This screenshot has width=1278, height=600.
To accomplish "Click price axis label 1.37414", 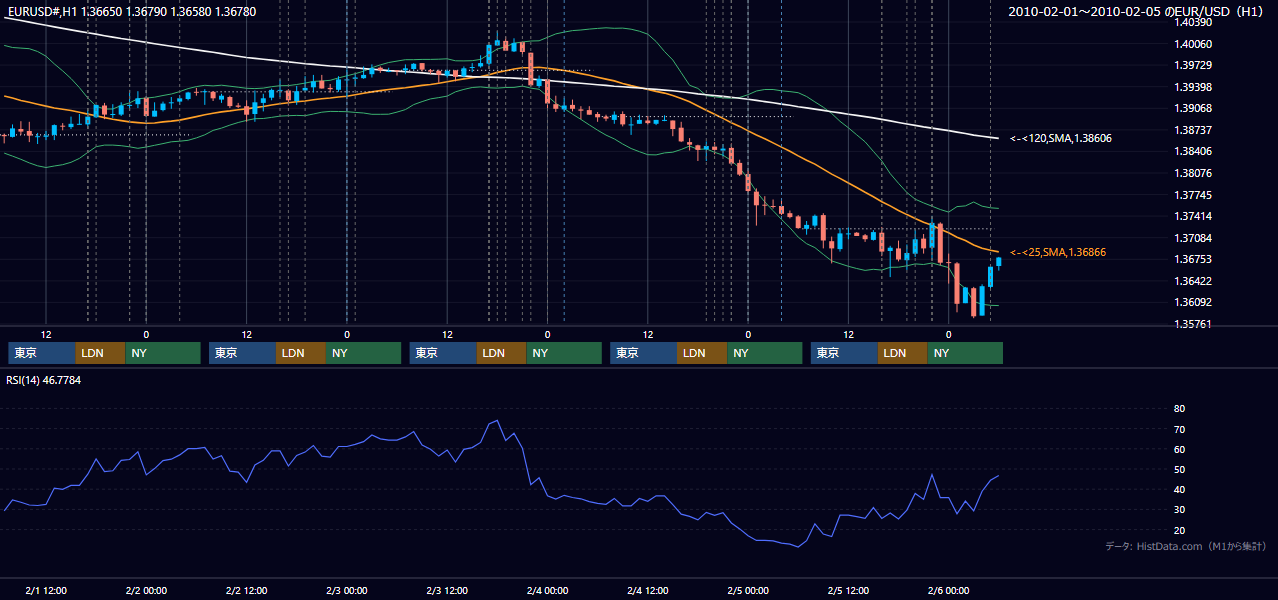I will (x=1192, y=216).
